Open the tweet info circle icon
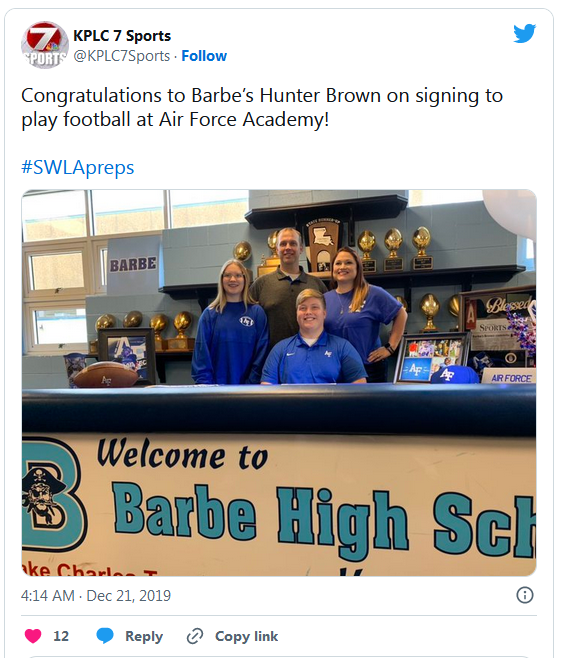573x658 pixels. 525,595
